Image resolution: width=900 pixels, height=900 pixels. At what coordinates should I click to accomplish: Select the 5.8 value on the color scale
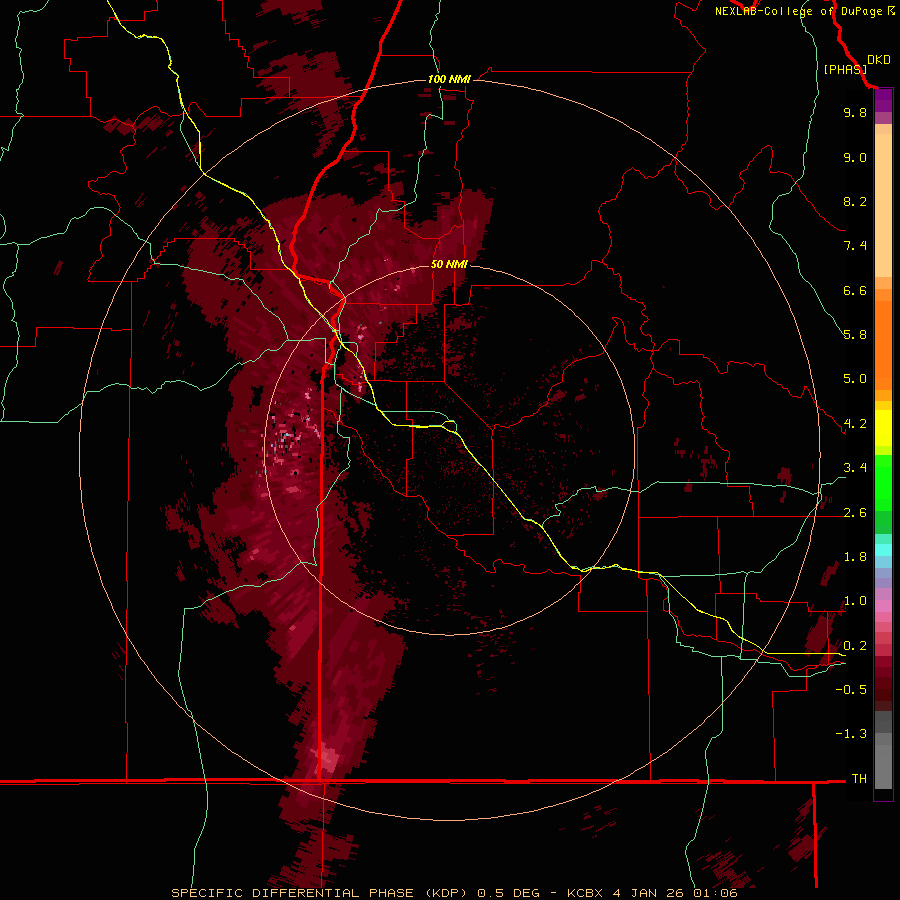(x=855, y=335)
